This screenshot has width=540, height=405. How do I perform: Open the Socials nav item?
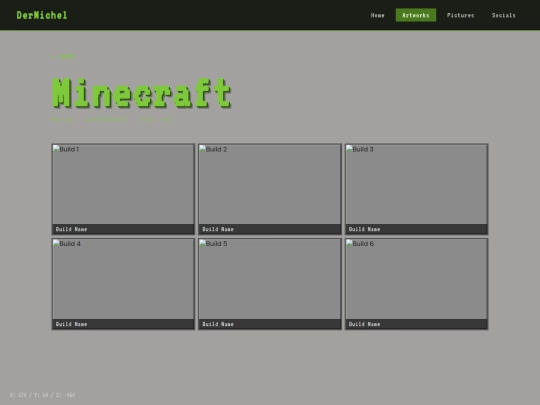point(503,15)
